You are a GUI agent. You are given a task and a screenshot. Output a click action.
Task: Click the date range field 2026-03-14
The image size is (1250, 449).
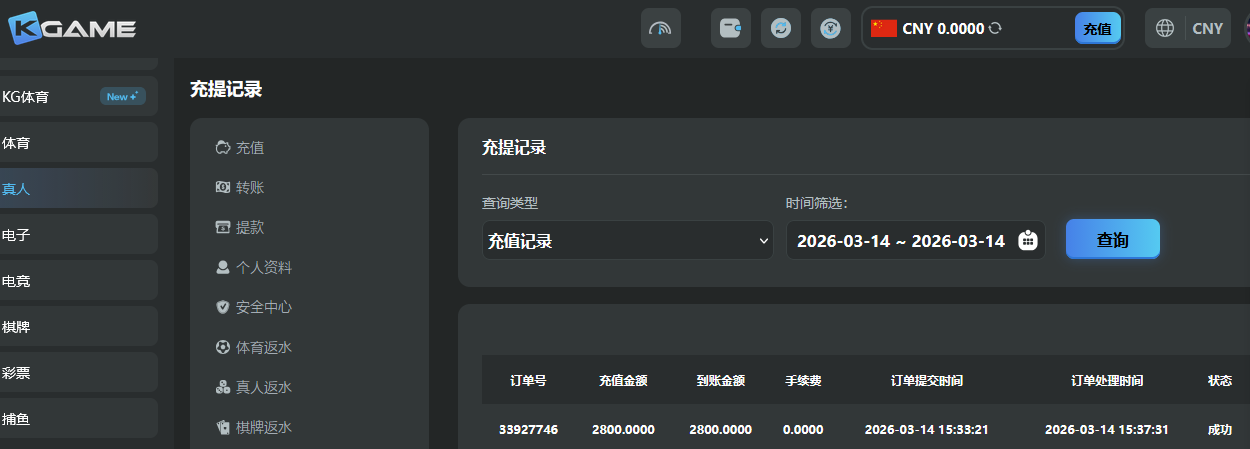(x=900, y=241)
